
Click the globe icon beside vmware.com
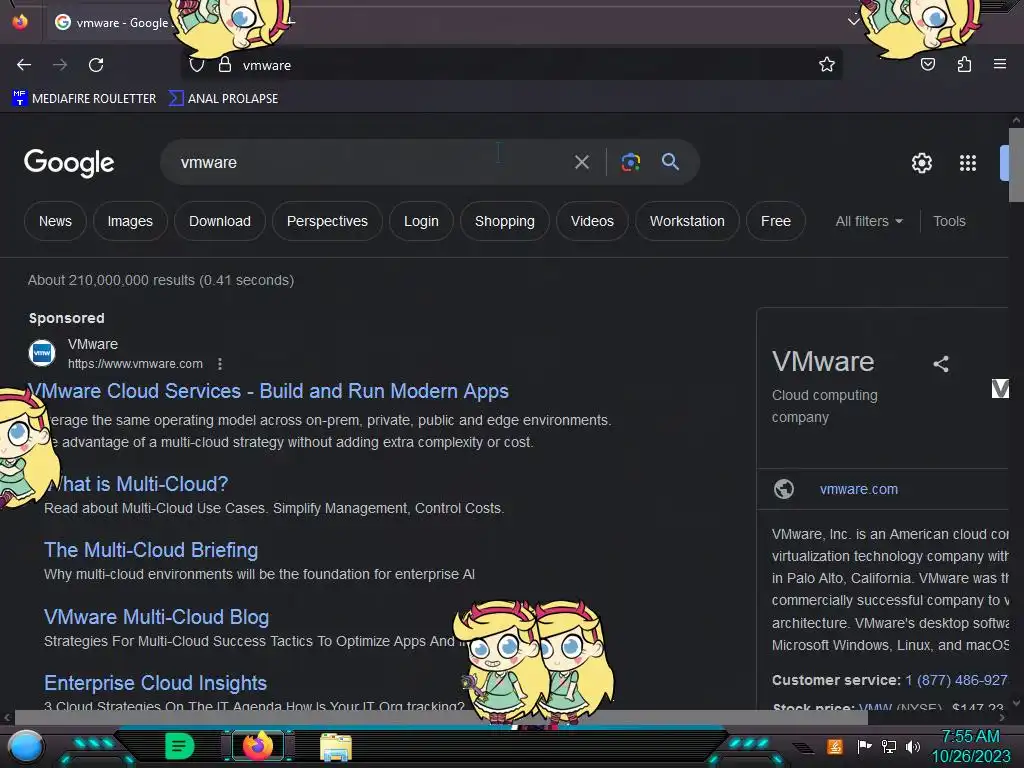click(x=784, y=488)
